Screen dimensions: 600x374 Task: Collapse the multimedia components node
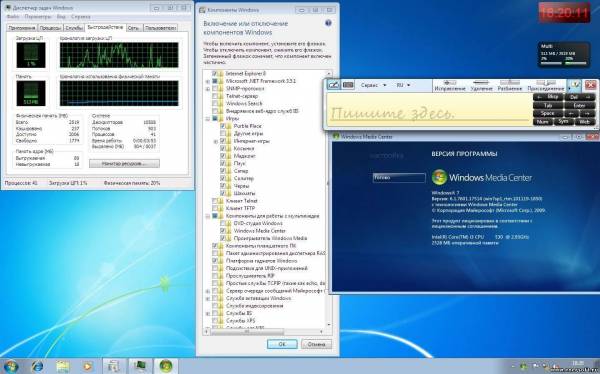[207, 216]
